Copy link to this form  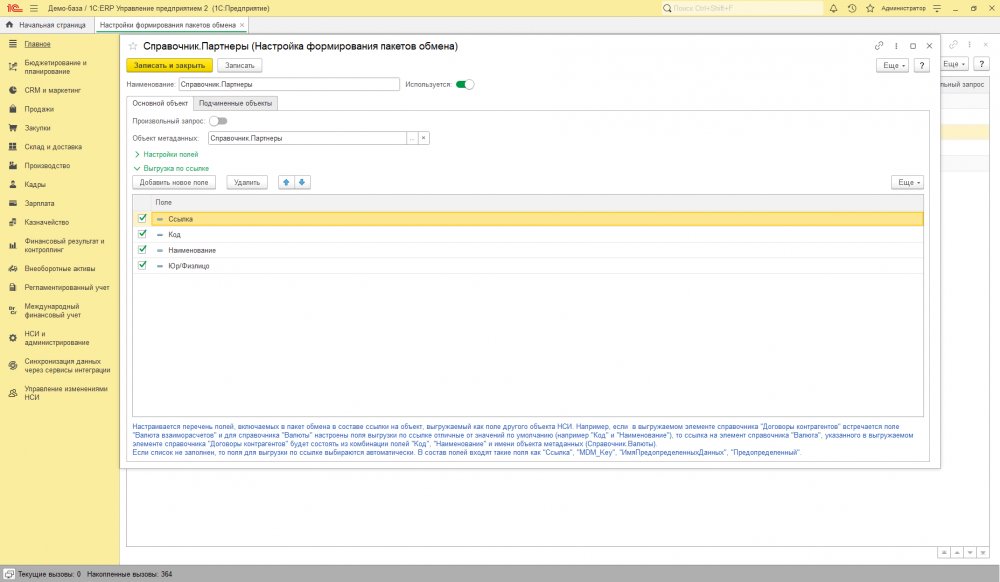pos(879,46)
